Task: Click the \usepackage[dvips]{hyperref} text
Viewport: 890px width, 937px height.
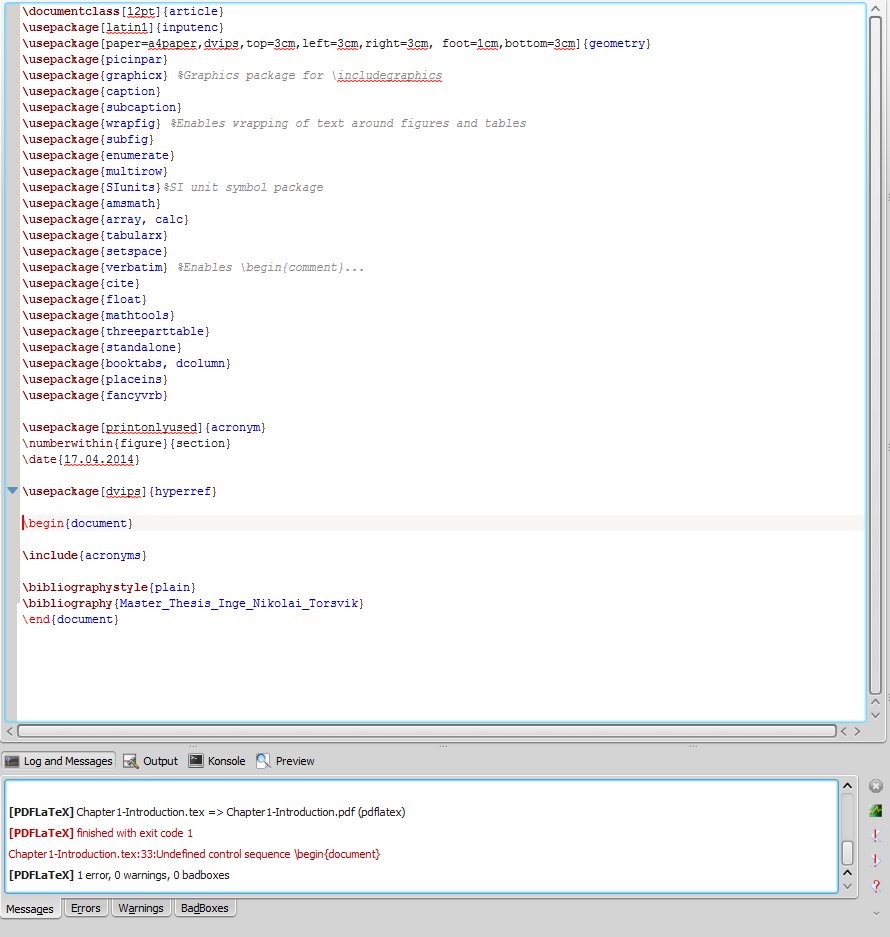Action: pos(120,491)
